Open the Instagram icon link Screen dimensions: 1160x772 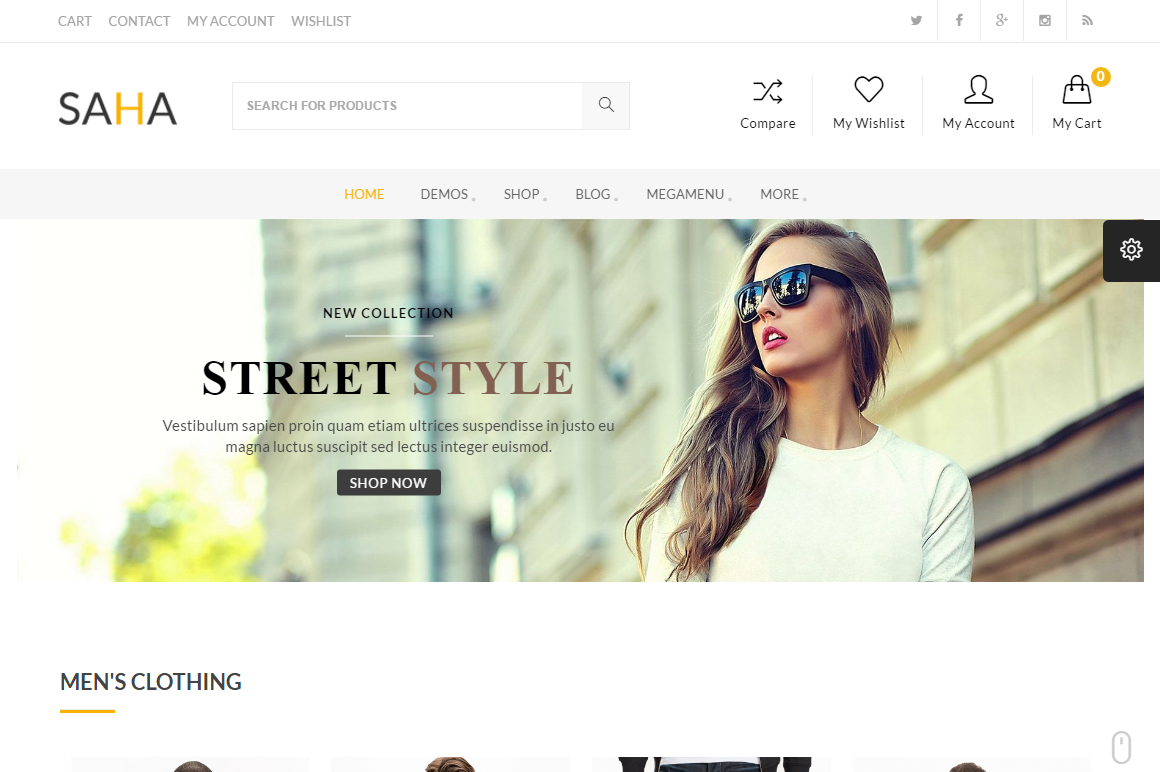click(1045, 21)
